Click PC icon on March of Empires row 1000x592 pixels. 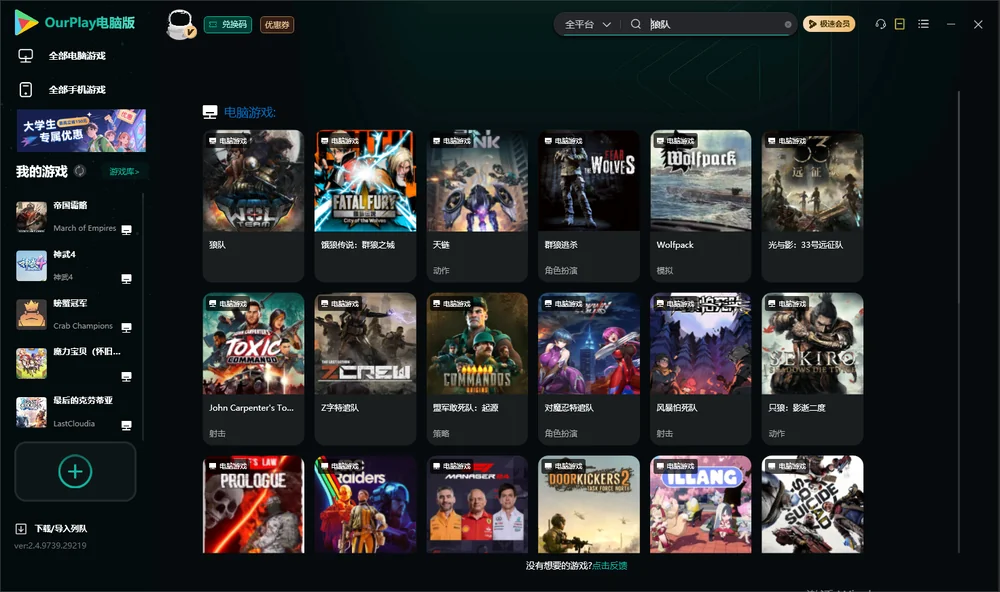point(126,230)
